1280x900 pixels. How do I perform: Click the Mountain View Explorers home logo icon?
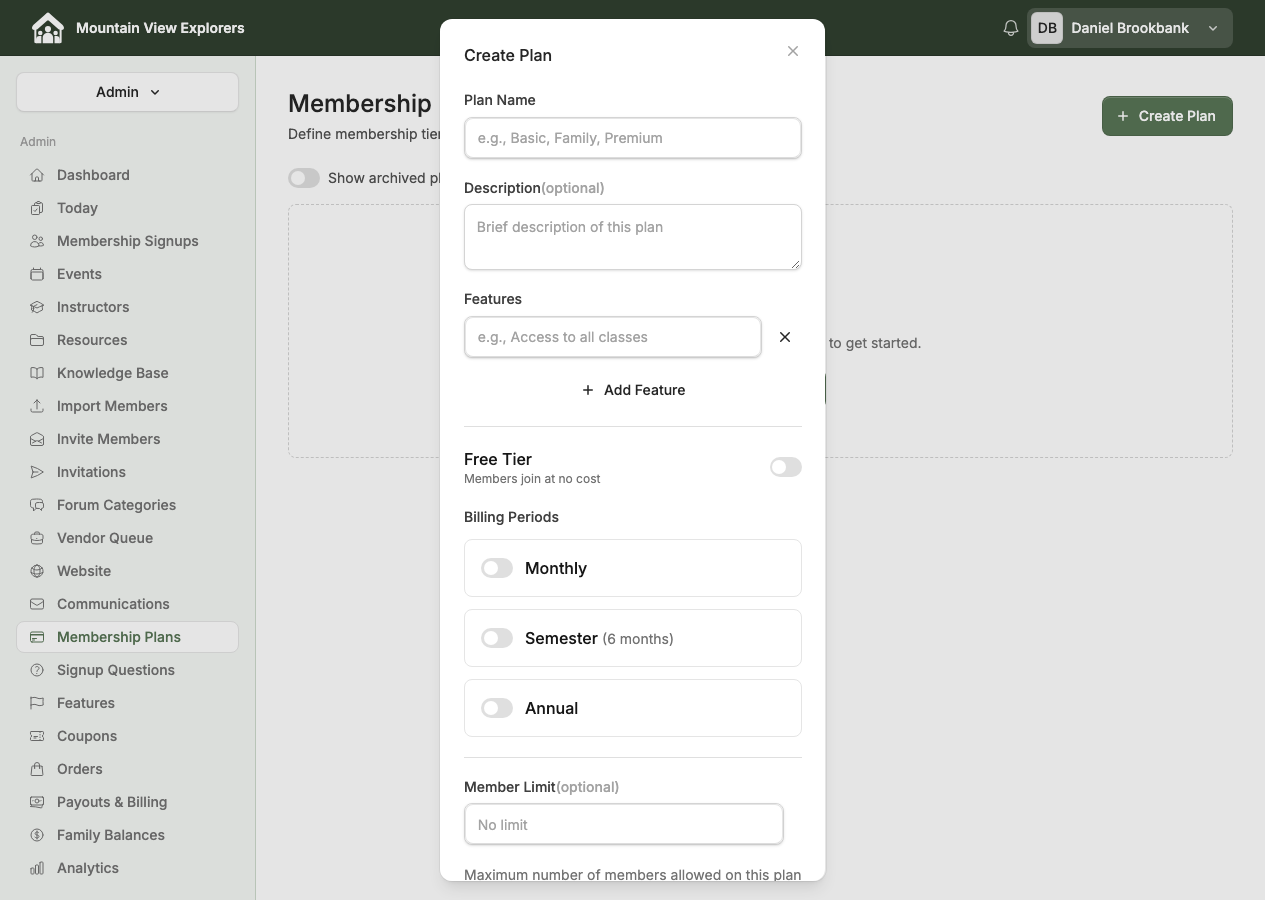(x=47, y=28)
